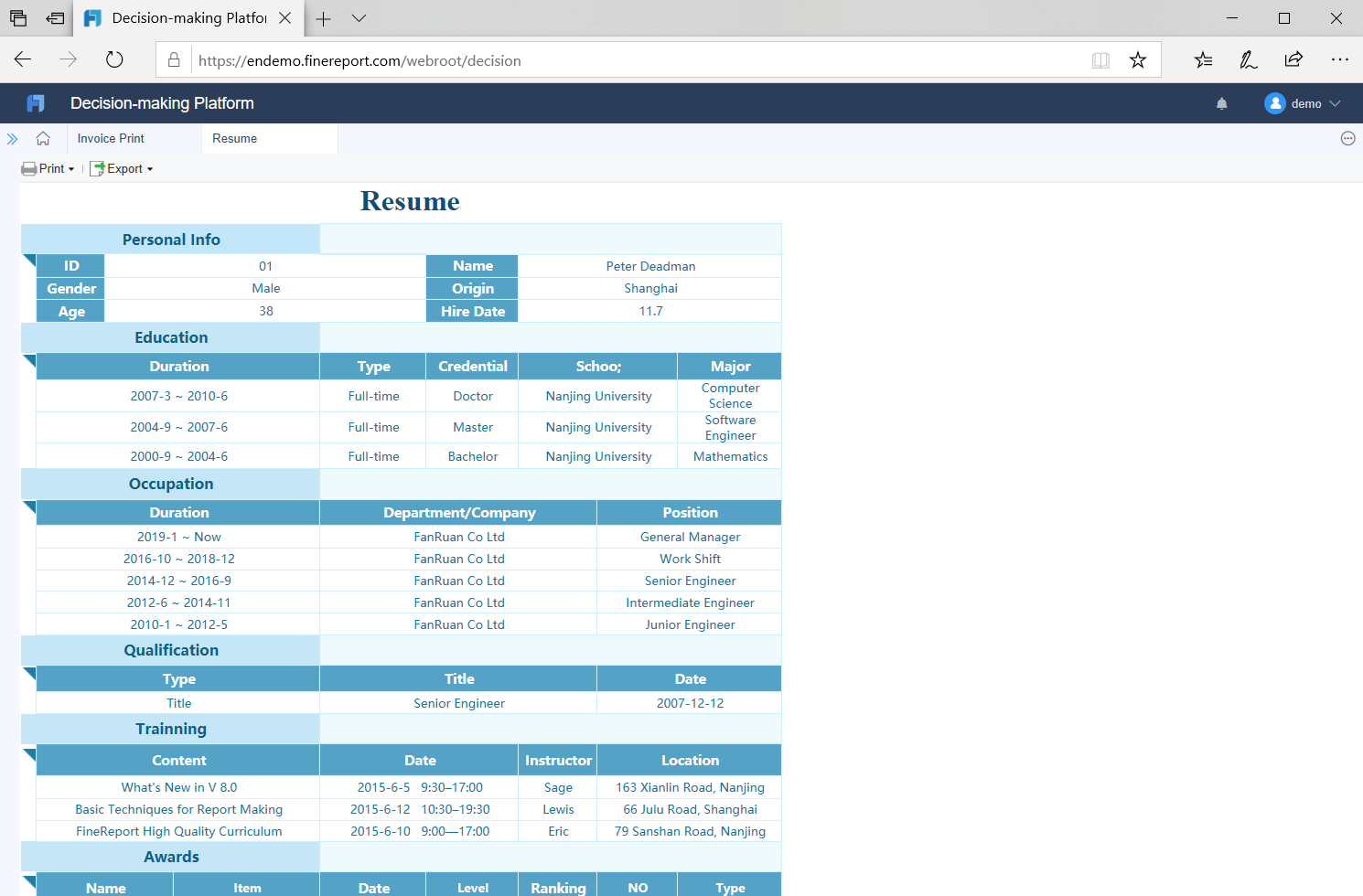Open the tabs you've set aside icon

(18, 18)
